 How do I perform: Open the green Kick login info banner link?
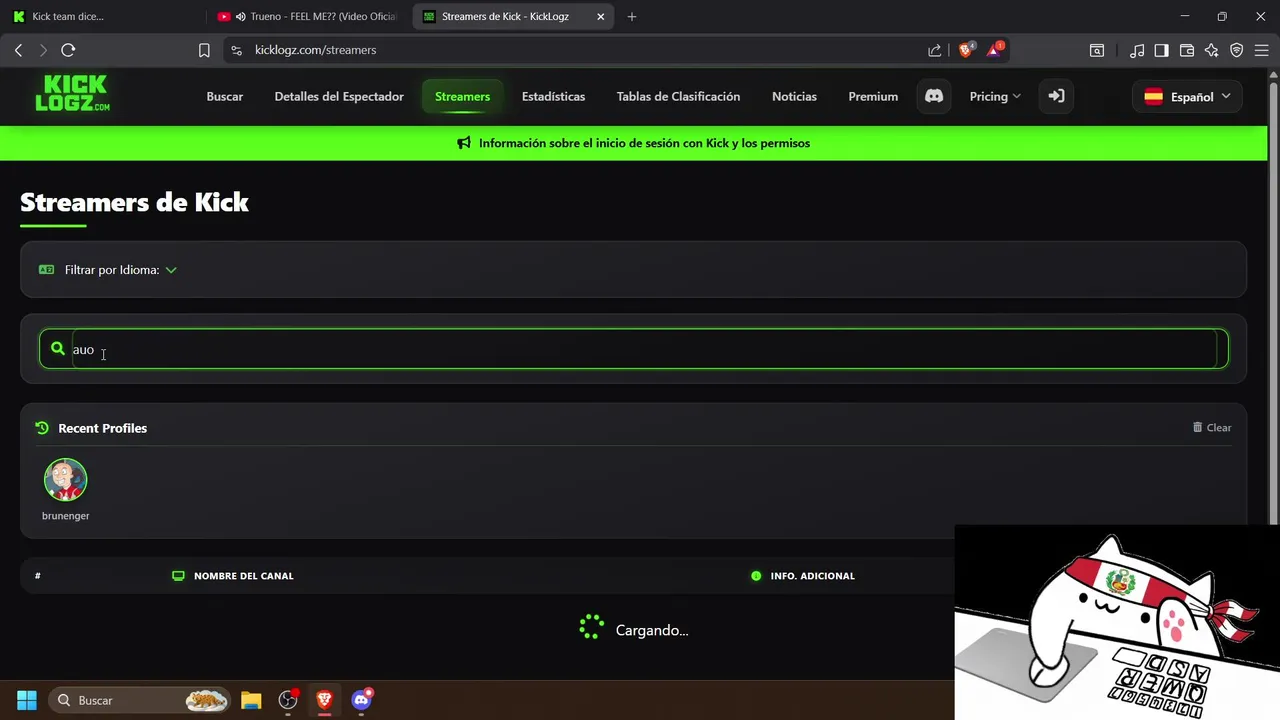click(634, 143)
